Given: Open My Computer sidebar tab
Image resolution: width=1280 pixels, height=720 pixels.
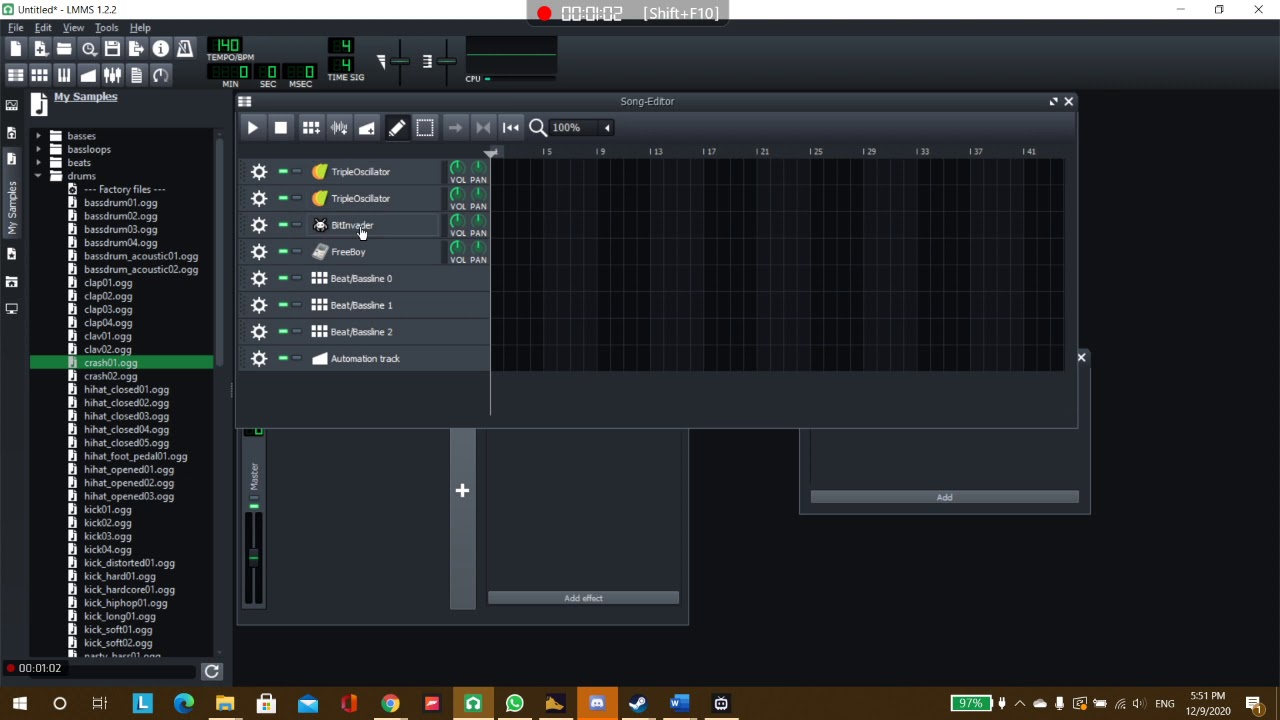Looking at the screenshot, I should point(11,309).
